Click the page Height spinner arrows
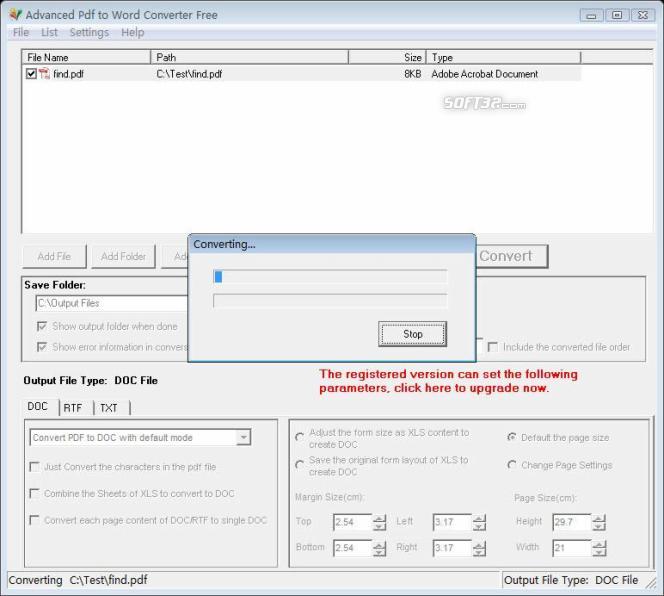 (x=599, y=522)
